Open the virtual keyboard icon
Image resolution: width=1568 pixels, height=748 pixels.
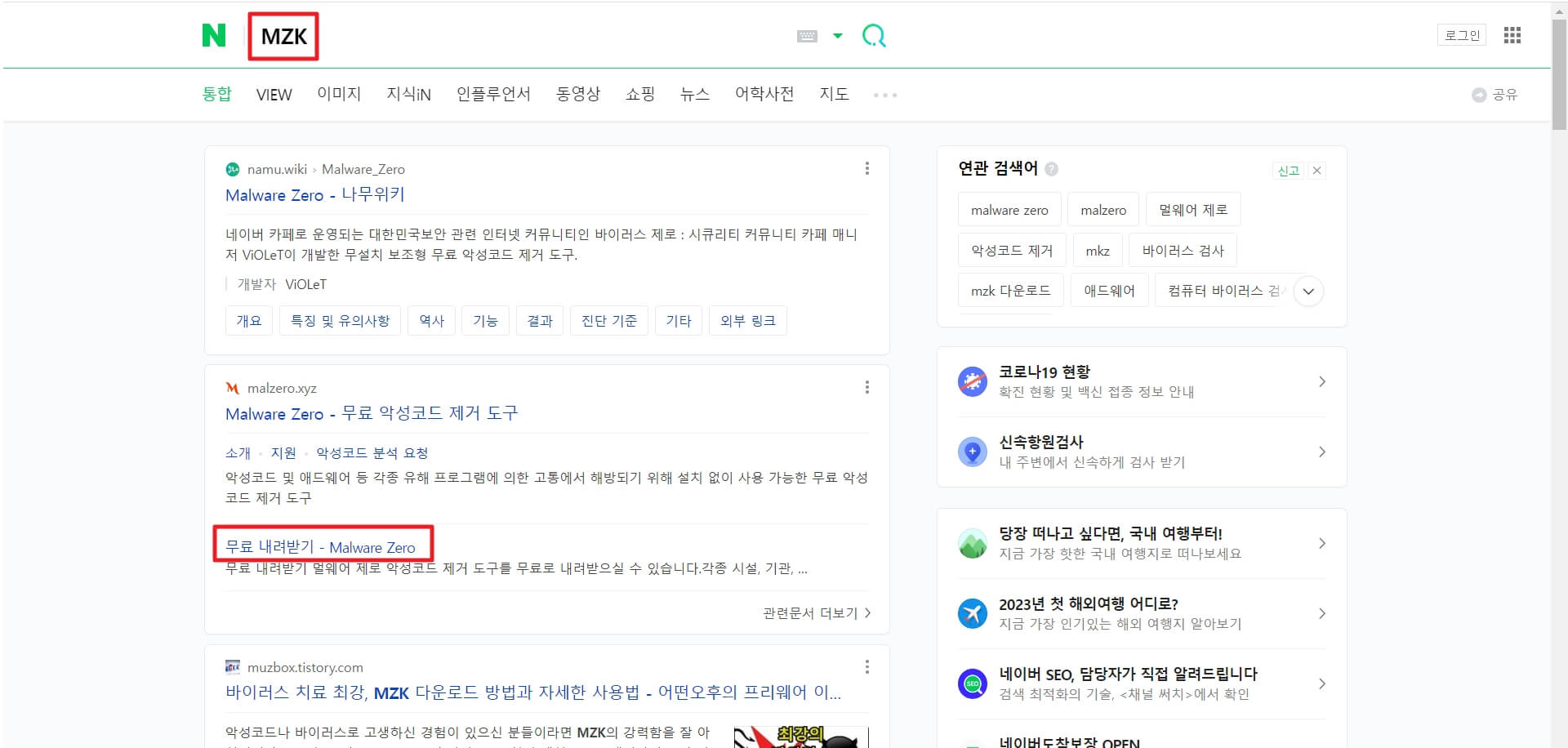pyautogui.click(x=807, y=36)
